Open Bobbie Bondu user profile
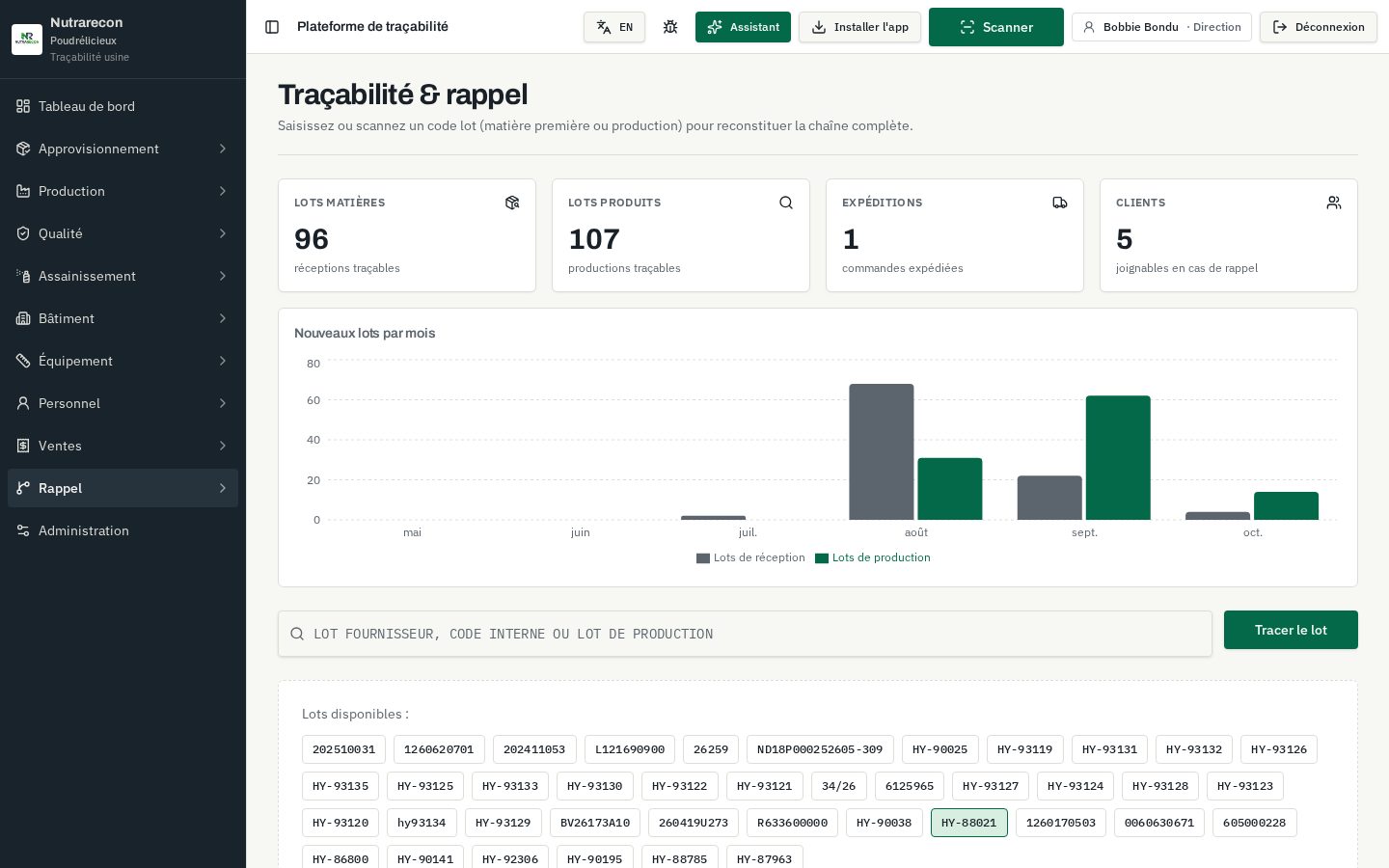 point(1161,27)
